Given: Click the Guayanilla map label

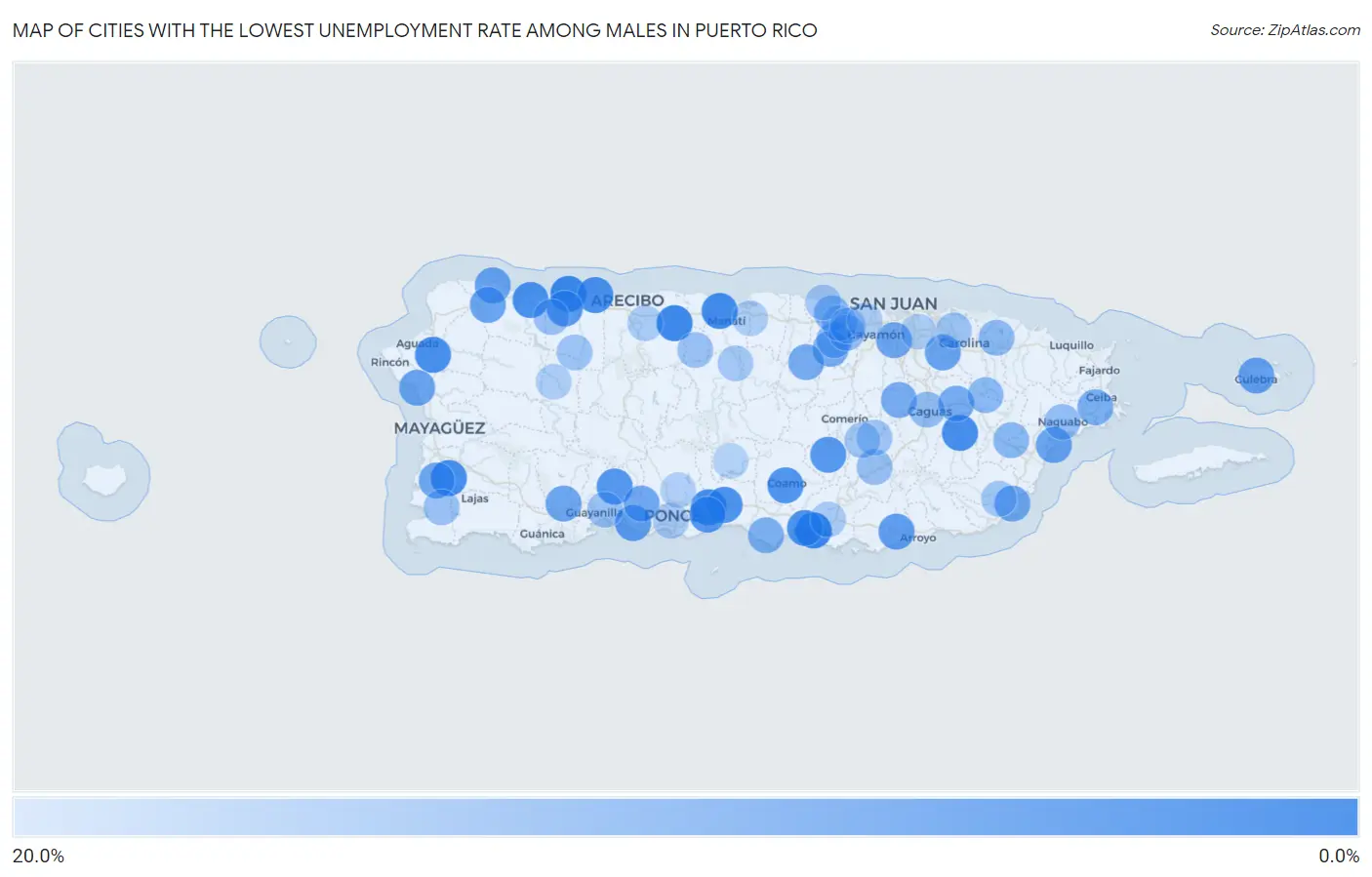Looking at the screenshot, I should [x=594, y=513].
